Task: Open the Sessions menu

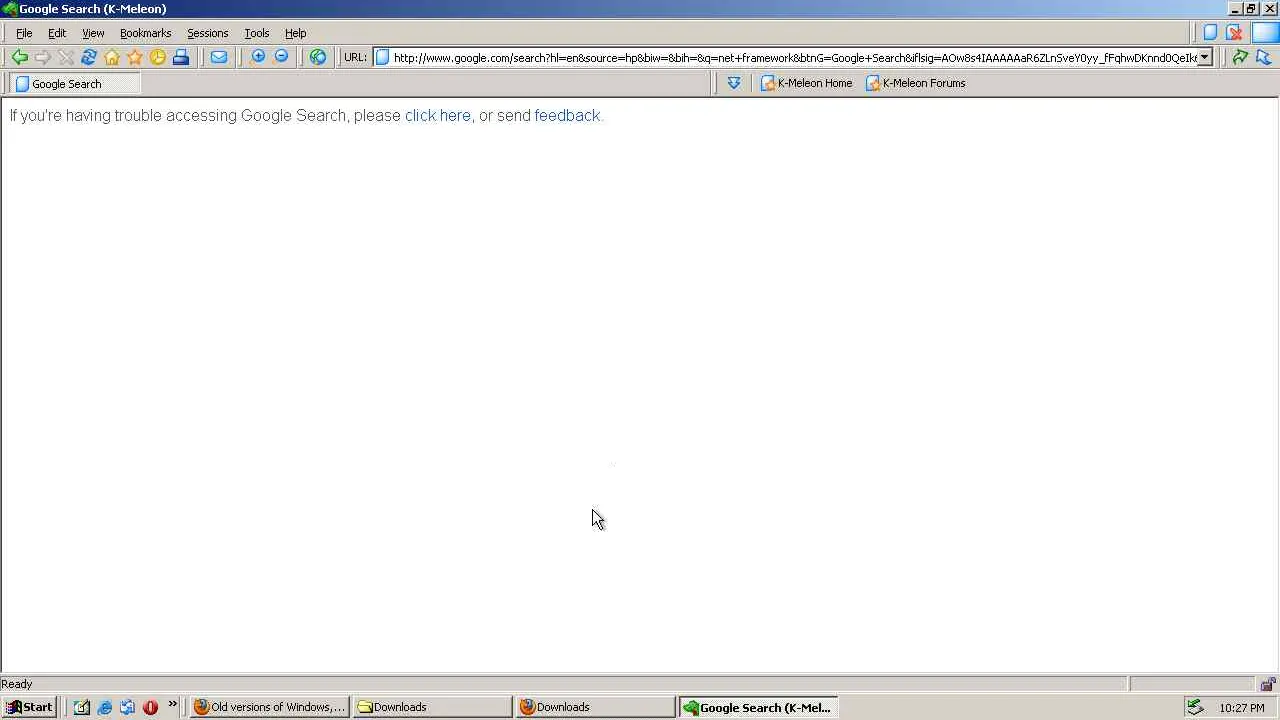Action: [207, 33]
